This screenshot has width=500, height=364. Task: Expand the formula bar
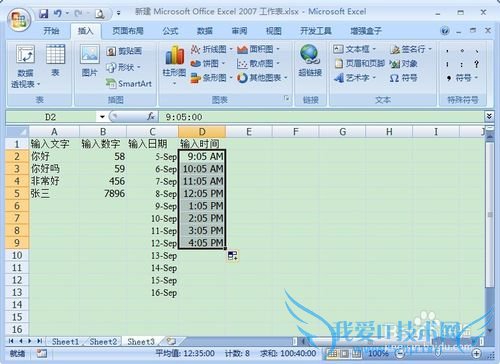(x=489, y=116)
